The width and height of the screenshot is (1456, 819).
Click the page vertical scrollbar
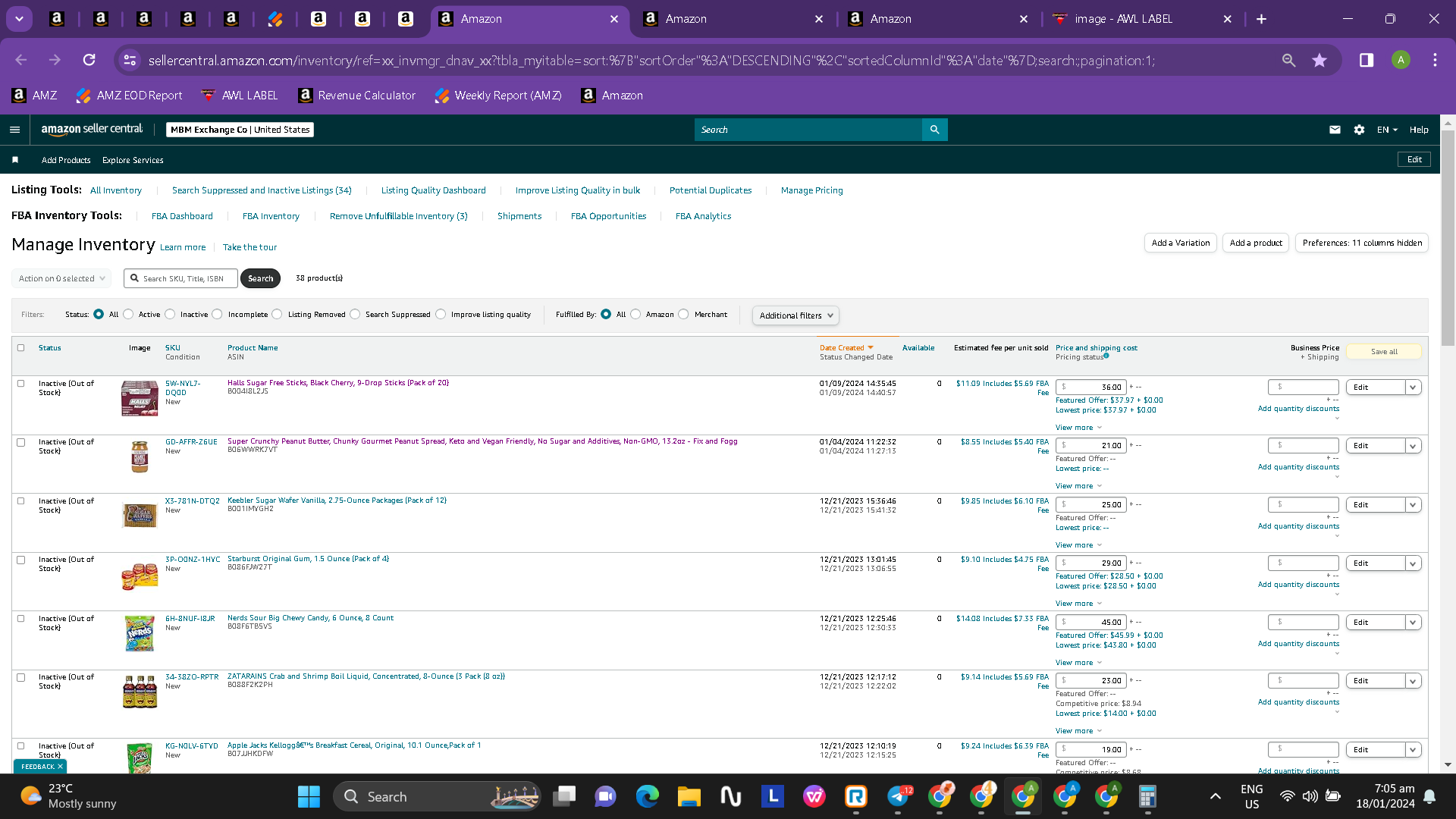pyautogui.click(x=1448, y=237)
